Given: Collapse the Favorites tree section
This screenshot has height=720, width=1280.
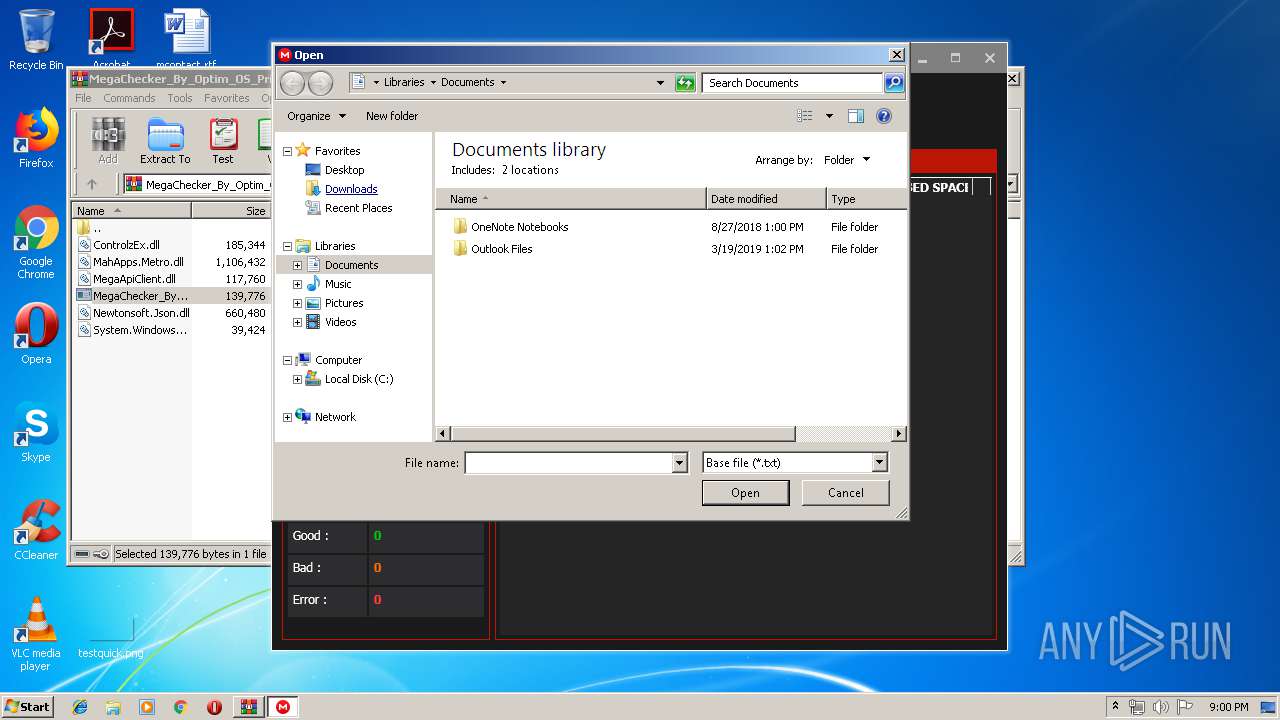Looking at the screenshot, I should (x=287, y=151).
